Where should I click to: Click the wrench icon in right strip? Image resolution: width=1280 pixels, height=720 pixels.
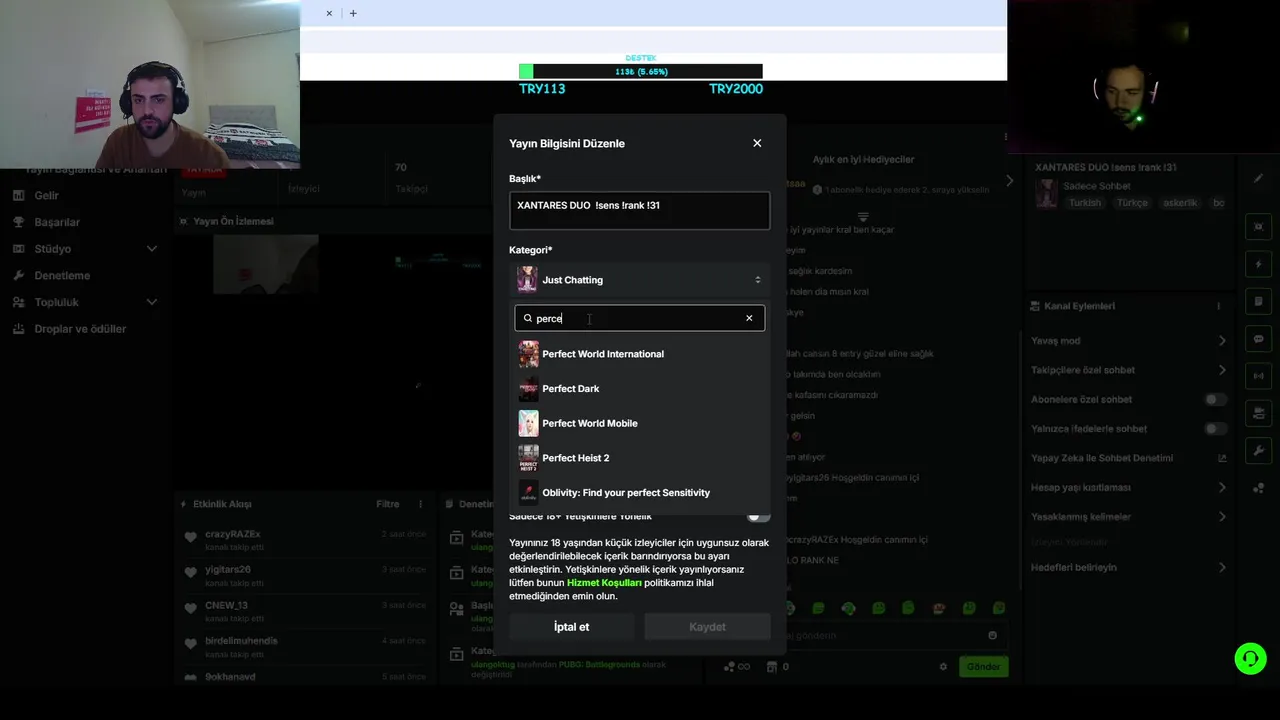[x=1258, y=451]
